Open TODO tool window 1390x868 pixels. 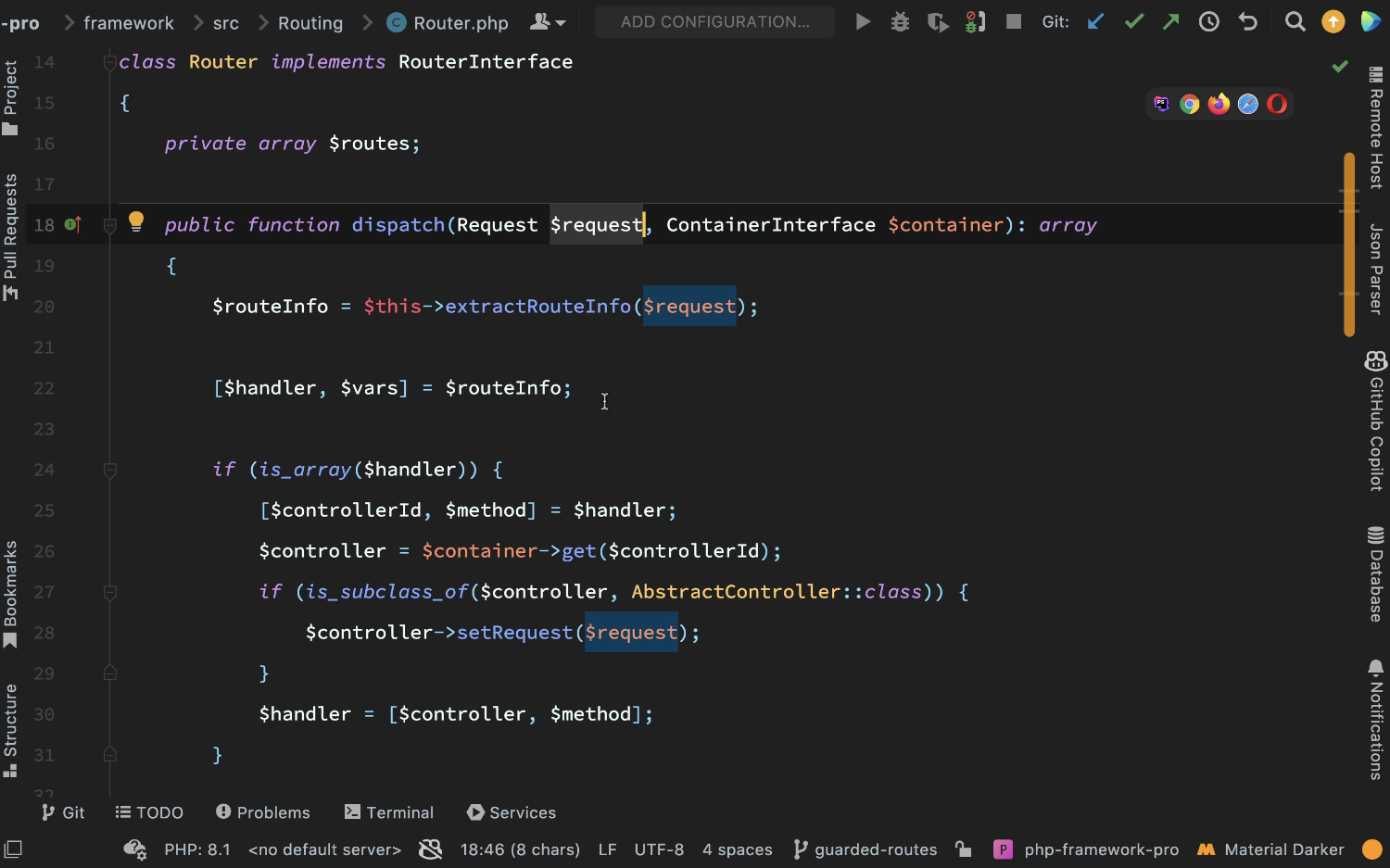pyautogui.click(x=149, y=812)
